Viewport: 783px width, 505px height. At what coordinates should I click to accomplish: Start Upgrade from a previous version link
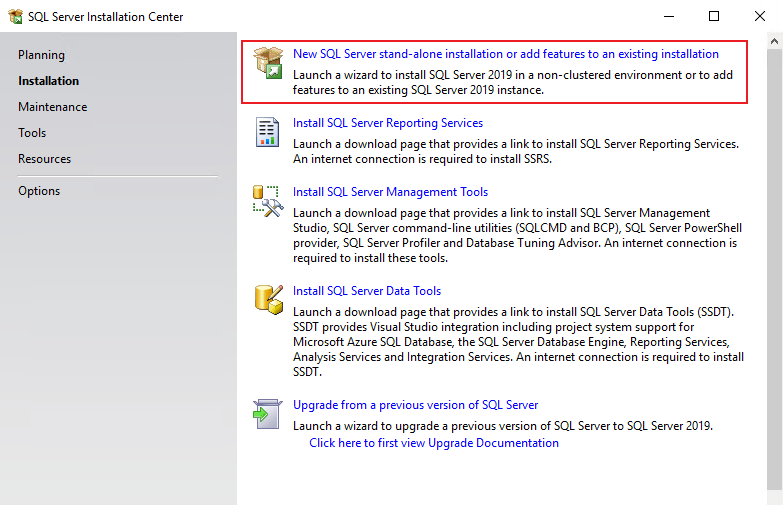coord(415,405)
